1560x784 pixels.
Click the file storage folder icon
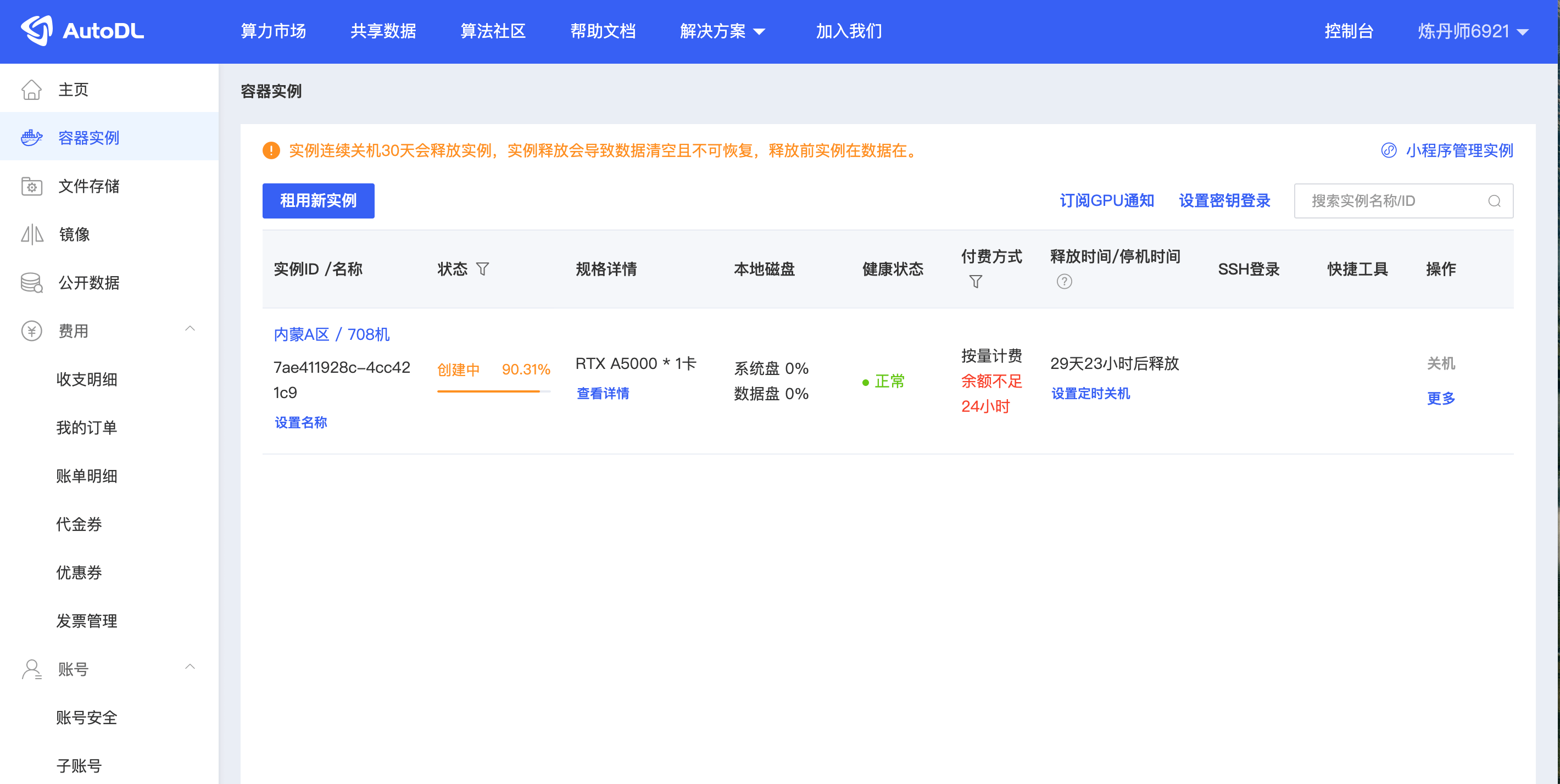(31, 187)
